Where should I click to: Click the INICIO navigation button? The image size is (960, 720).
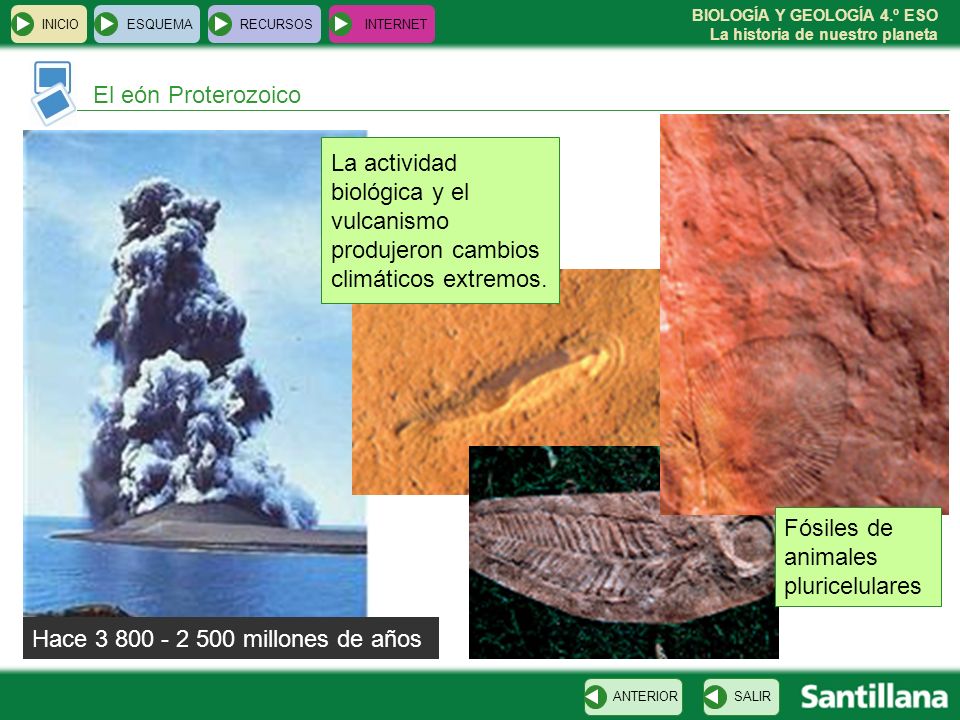[48, 24]
